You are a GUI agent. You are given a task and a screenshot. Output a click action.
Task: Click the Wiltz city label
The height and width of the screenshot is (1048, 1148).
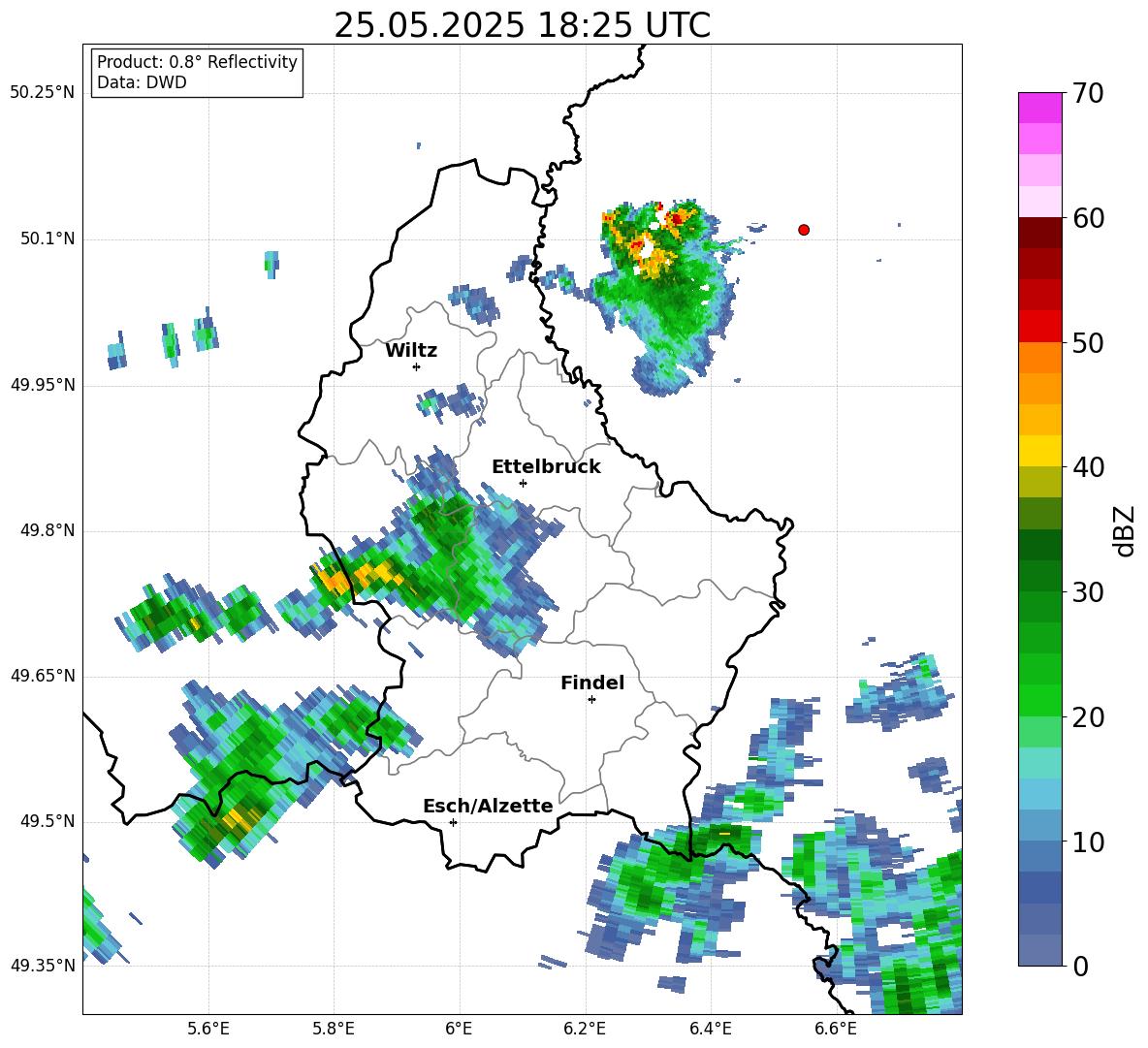411,350
